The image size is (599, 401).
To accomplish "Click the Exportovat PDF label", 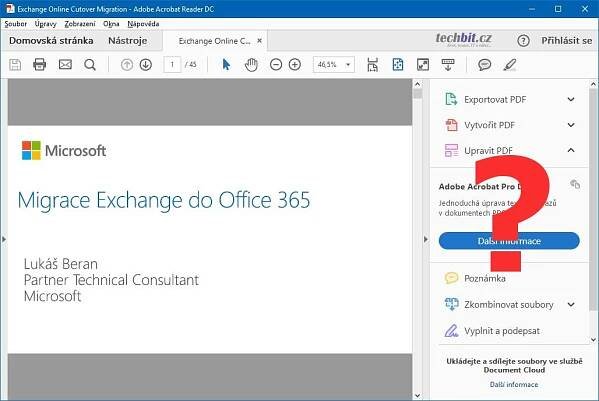I will click(x=495, y=100).
